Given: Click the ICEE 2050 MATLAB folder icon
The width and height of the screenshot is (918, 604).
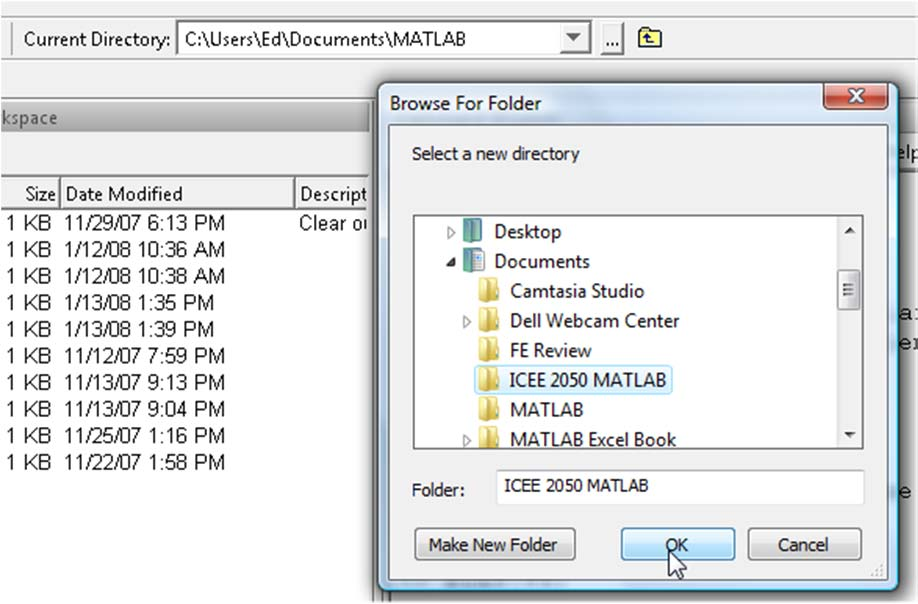Looking at the screenshot, I should coord(488,379).
